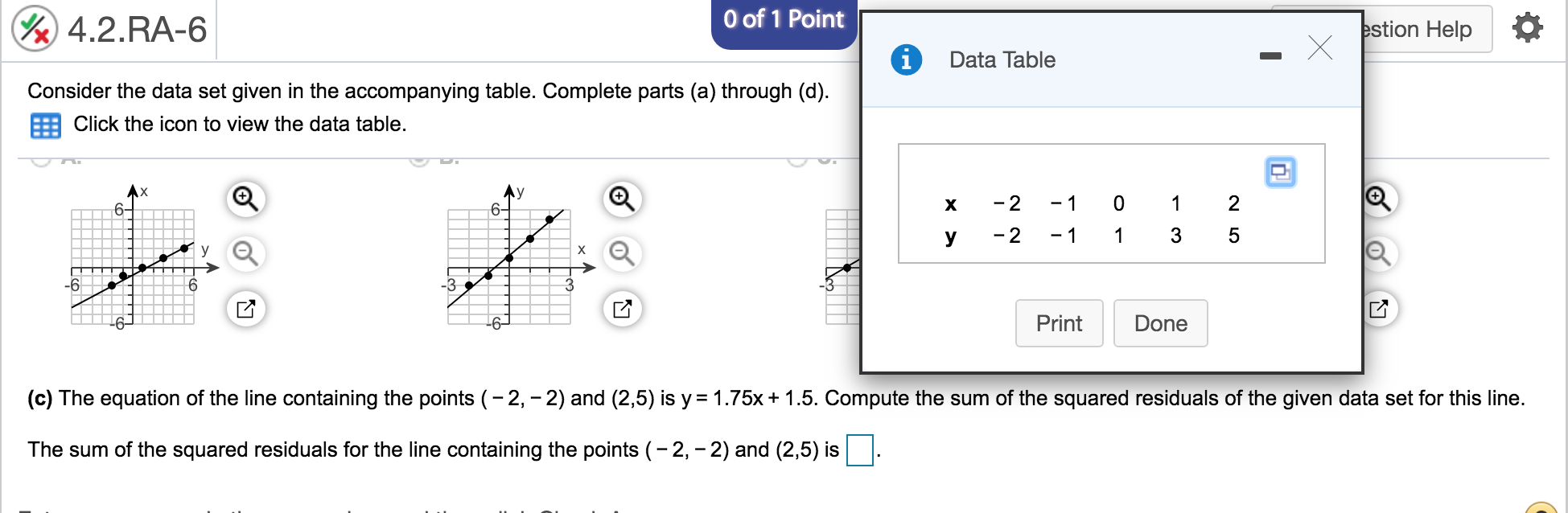Click the info icon in the Data Table dialog

tap(906, 59)
